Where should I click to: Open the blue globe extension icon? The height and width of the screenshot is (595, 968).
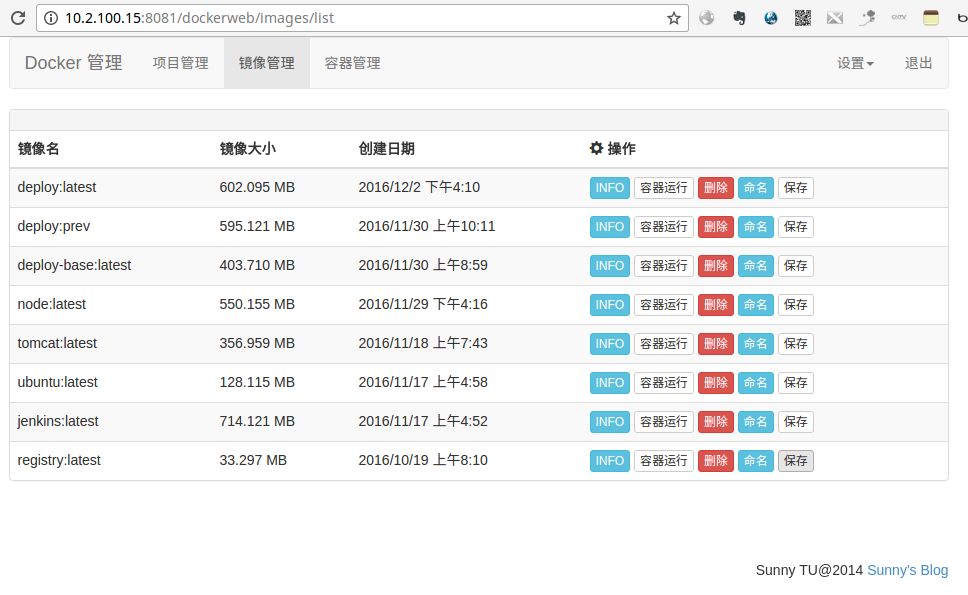[x=770, y=18]
